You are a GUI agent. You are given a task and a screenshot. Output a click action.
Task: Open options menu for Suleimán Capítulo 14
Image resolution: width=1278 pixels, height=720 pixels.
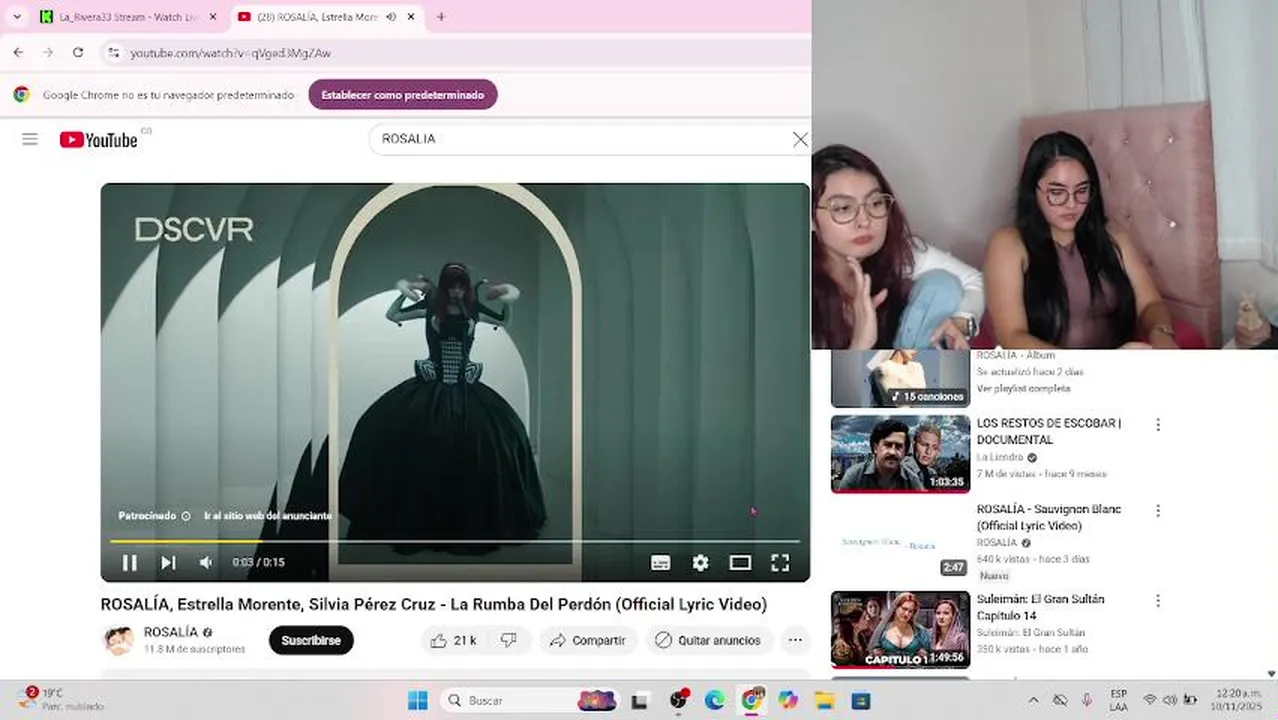1158,601
